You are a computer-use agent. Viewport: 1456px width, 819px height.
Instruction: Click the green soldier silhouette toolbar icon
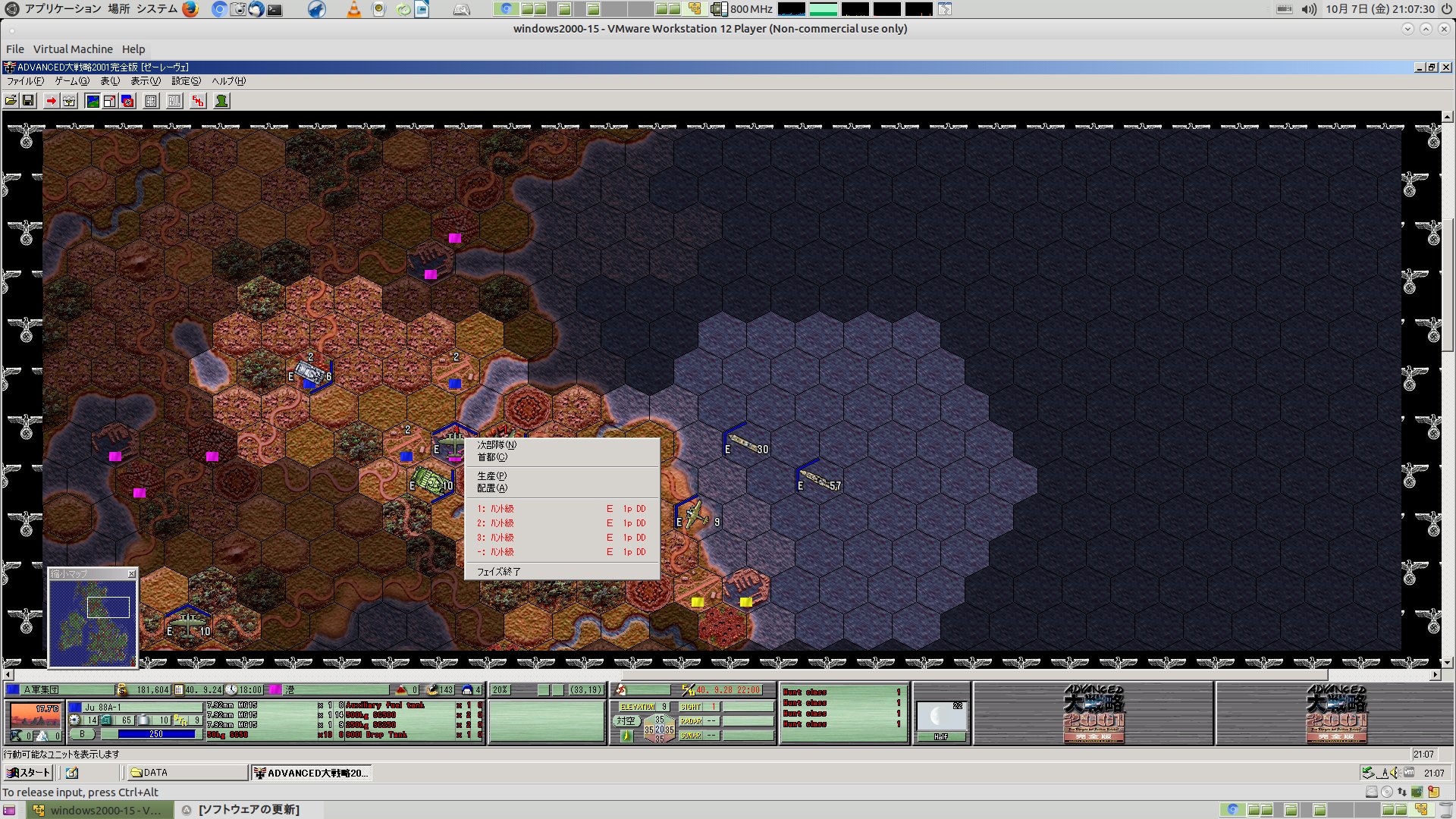click(221, 101)
